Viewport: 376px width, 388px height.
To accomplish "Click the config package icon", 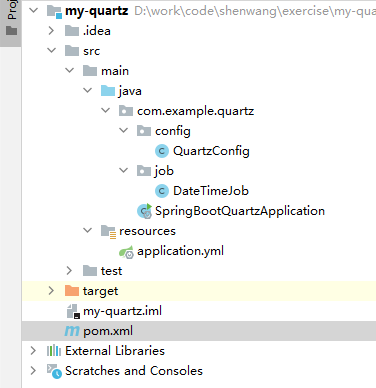I will [144, 131].
